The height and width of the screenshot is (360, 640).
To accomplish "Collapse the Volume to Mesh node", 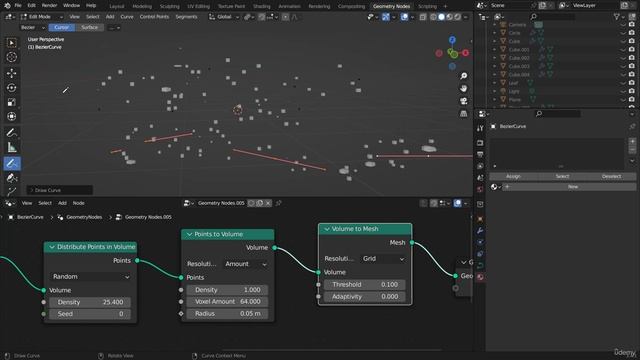I will click(327, 229).
